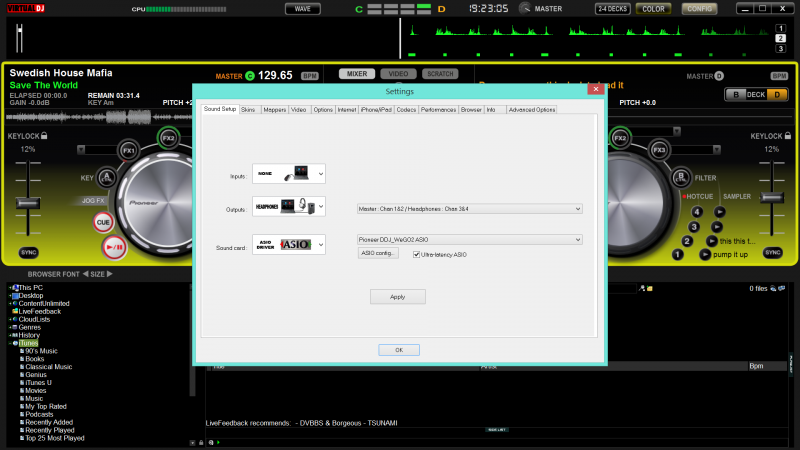
Task: Activate FX2 on the right deck
Action: (x=620, y=138)
